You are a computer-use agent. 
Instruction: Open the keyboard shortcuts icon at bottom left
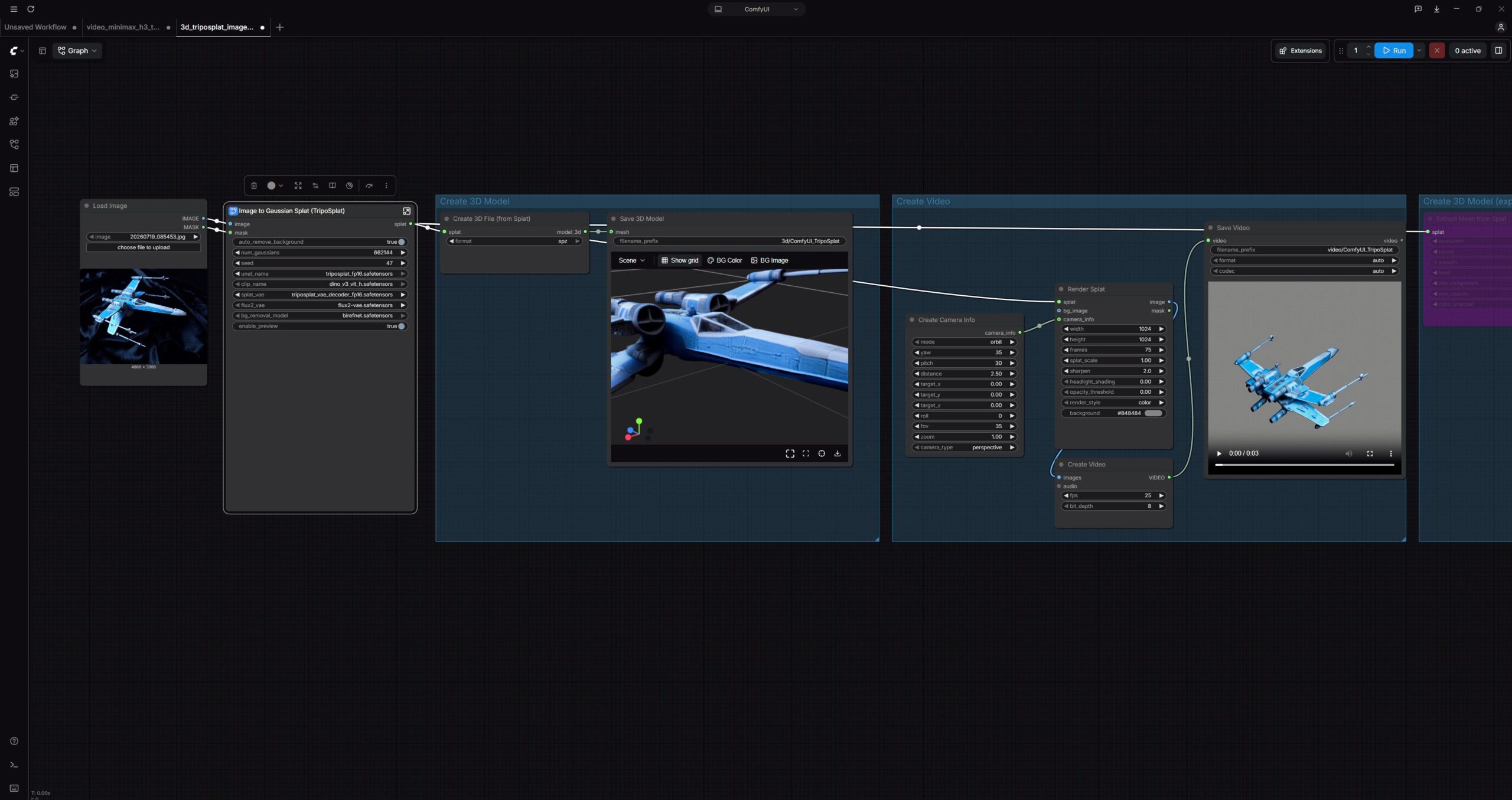click(14, 788)
